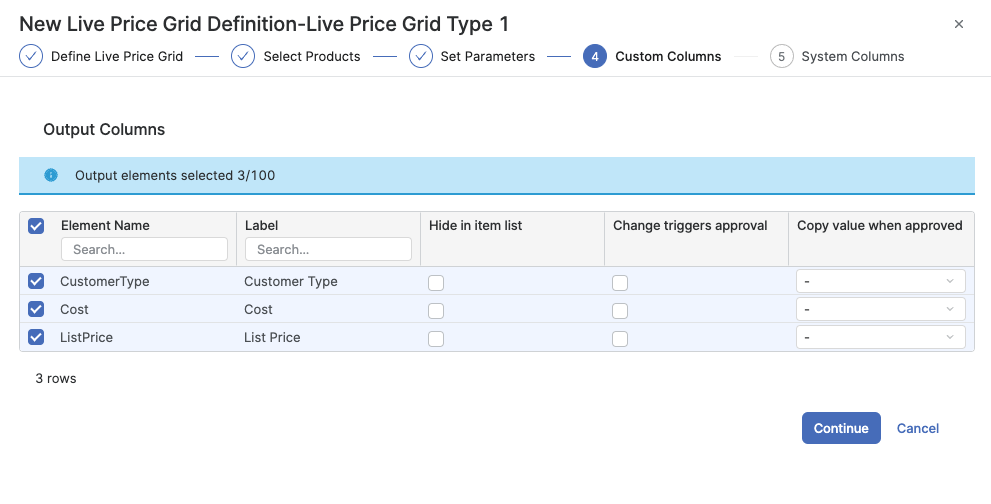This screenshot has height=504, width=991.
Task: Toggle the select-all header checkbox
Action: (36, 226)
